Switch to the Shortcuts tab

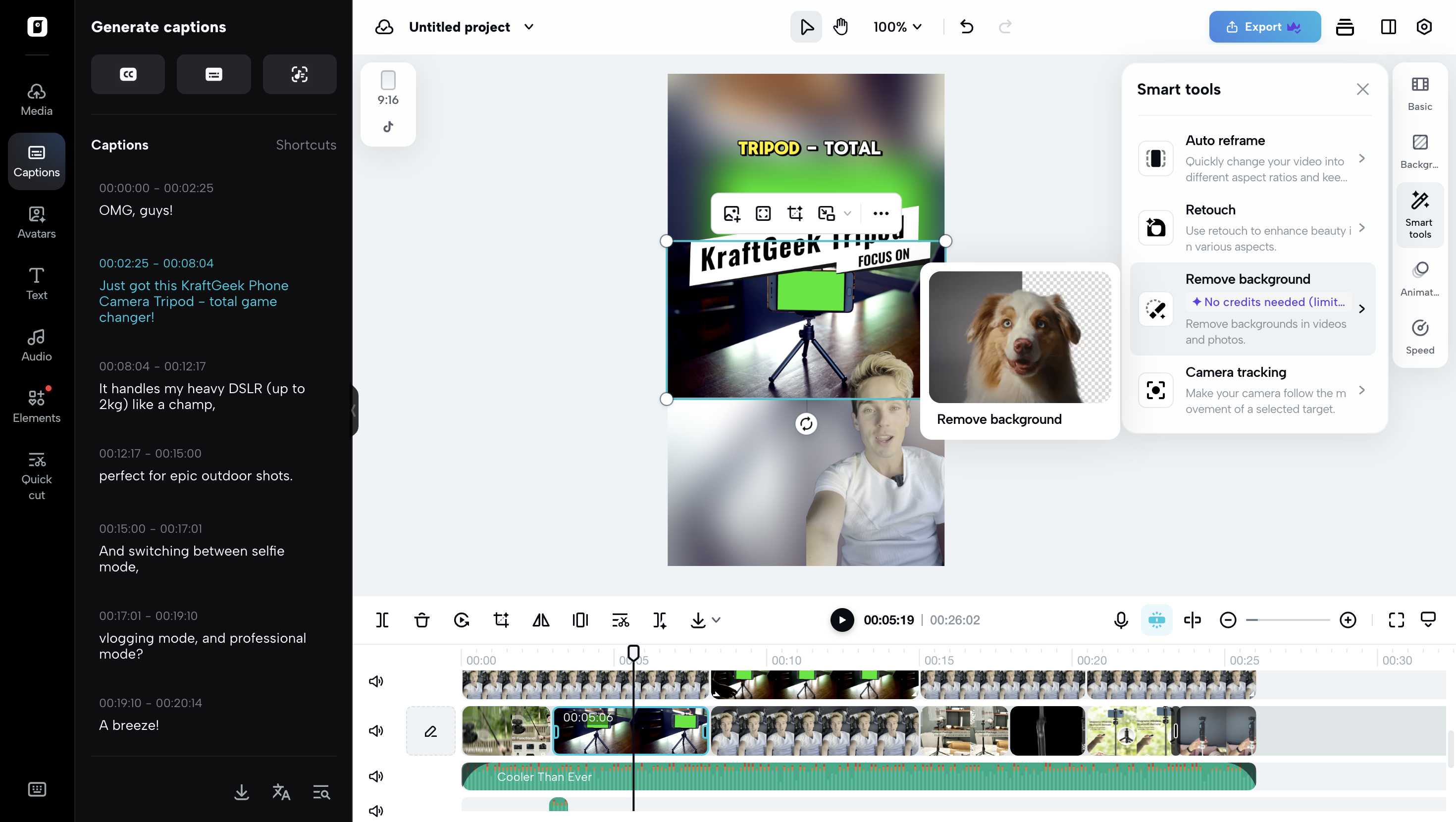[306, 145]
